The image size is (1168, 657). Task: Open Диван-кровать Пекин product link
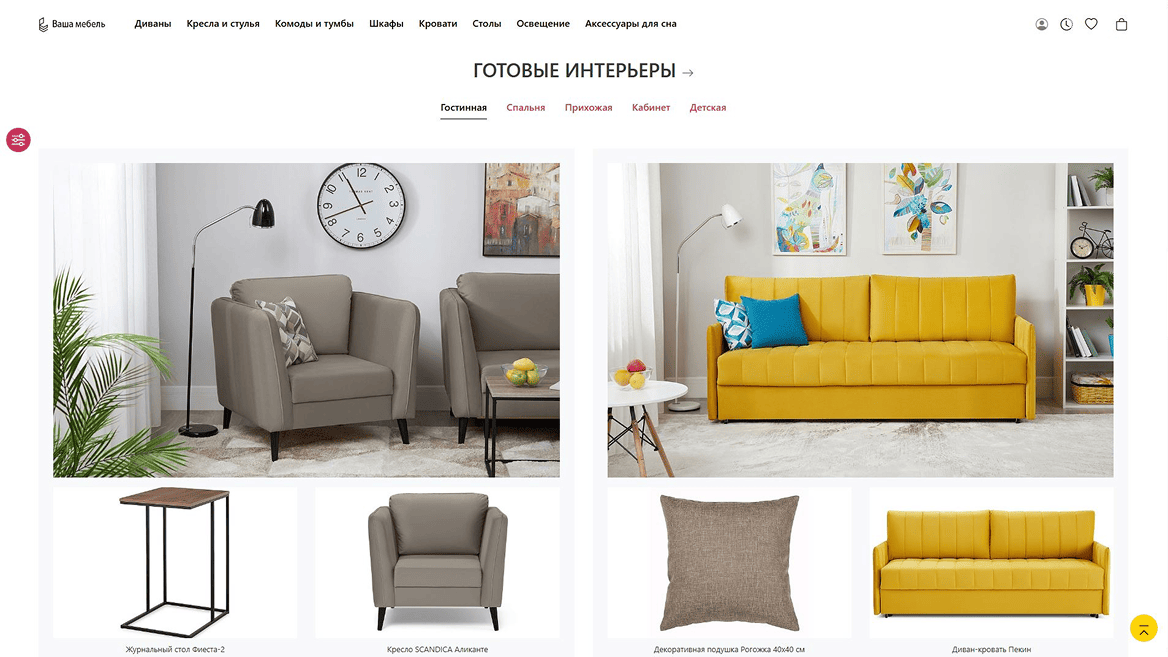[x=991, y=649]
